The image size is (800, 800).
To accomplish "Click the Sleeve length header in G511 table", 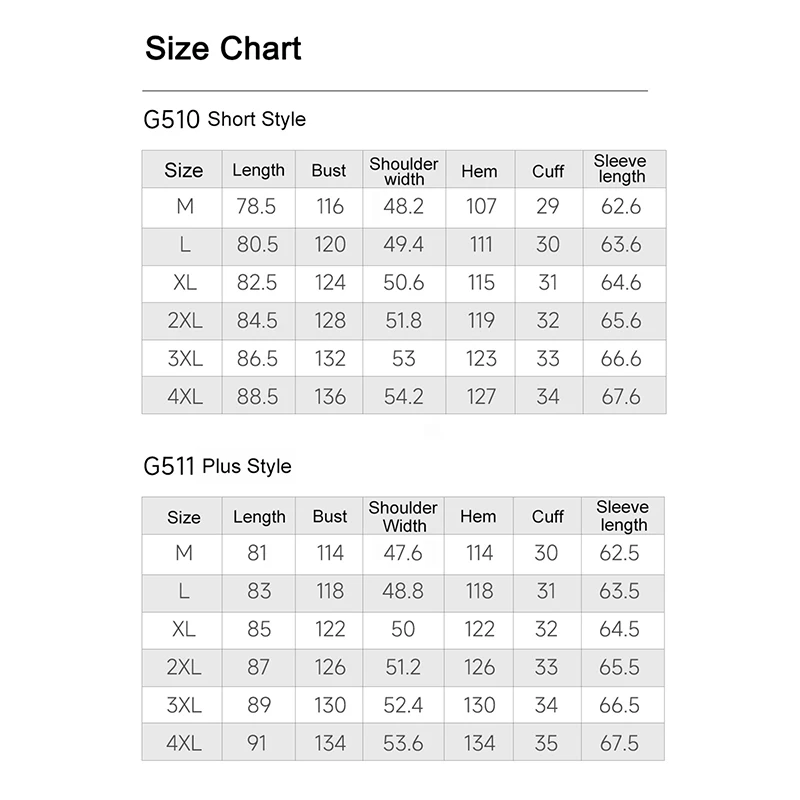I will (622, 516).
